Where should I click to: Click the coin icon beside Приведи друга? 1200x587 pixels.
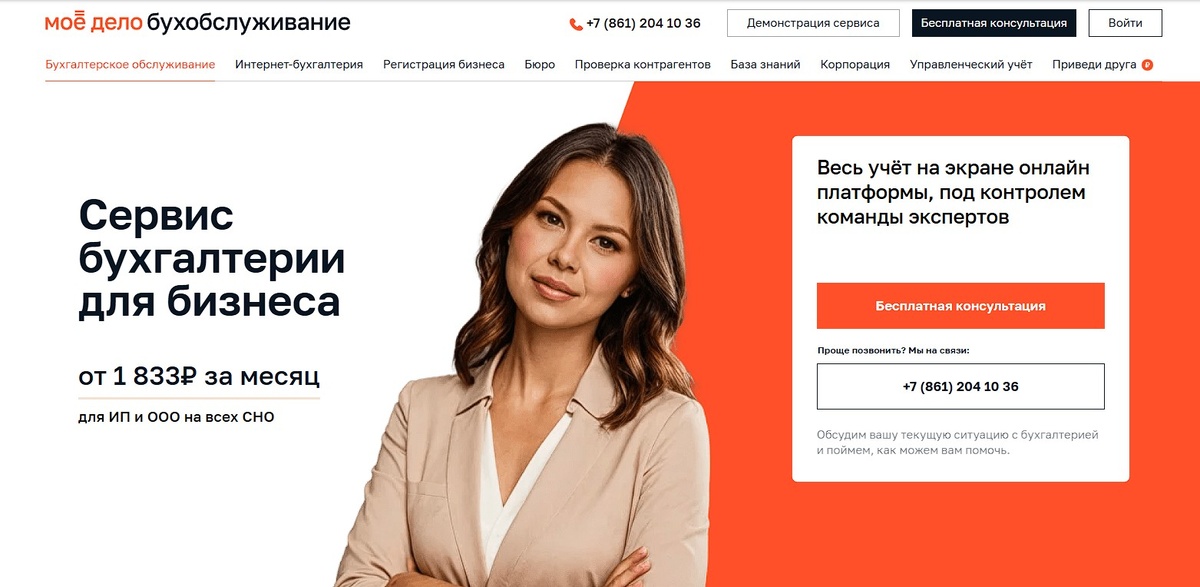(x=1147, y=65)
